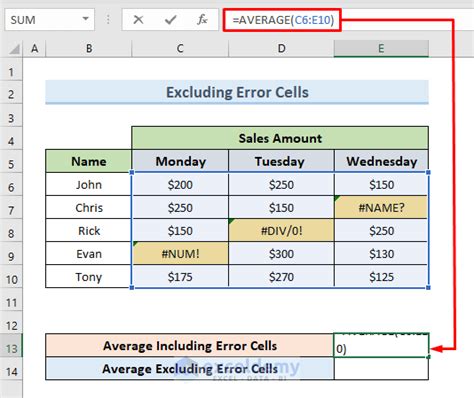
Task: Open Insert Function fx dialog
Action: pos(202,20)
